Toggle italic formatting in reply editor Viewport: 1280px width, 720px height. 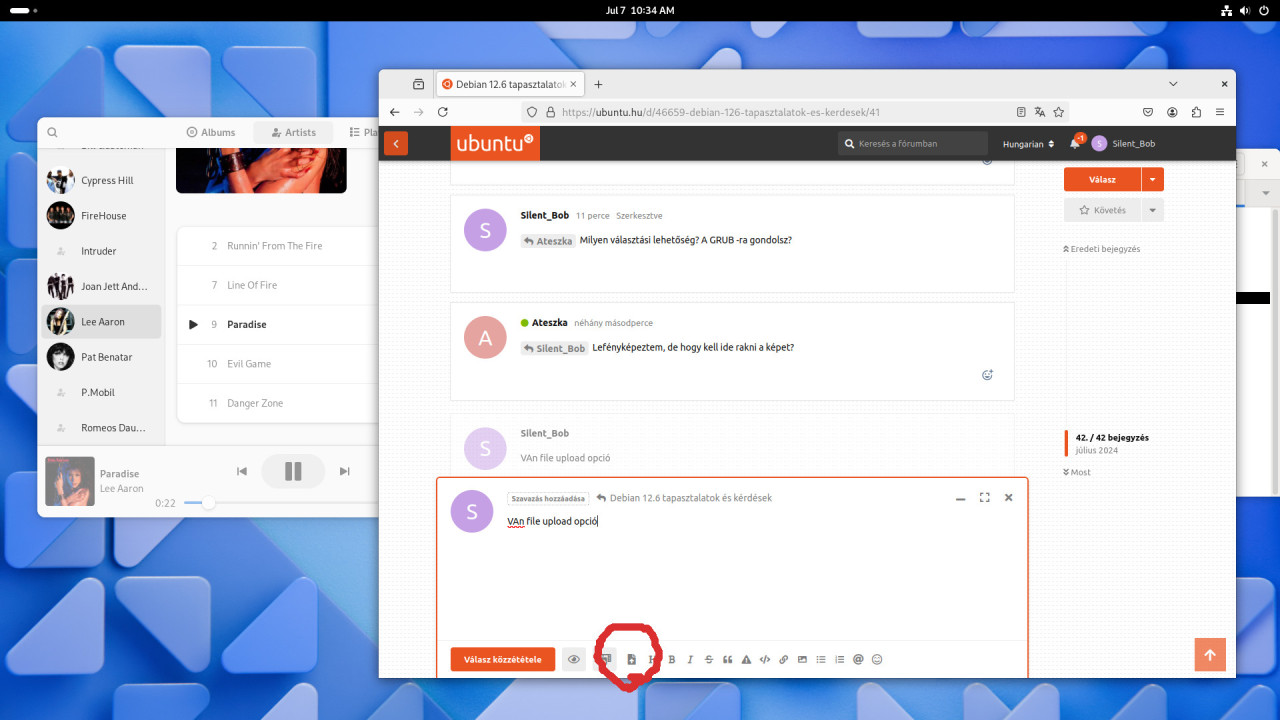(690, 659)
